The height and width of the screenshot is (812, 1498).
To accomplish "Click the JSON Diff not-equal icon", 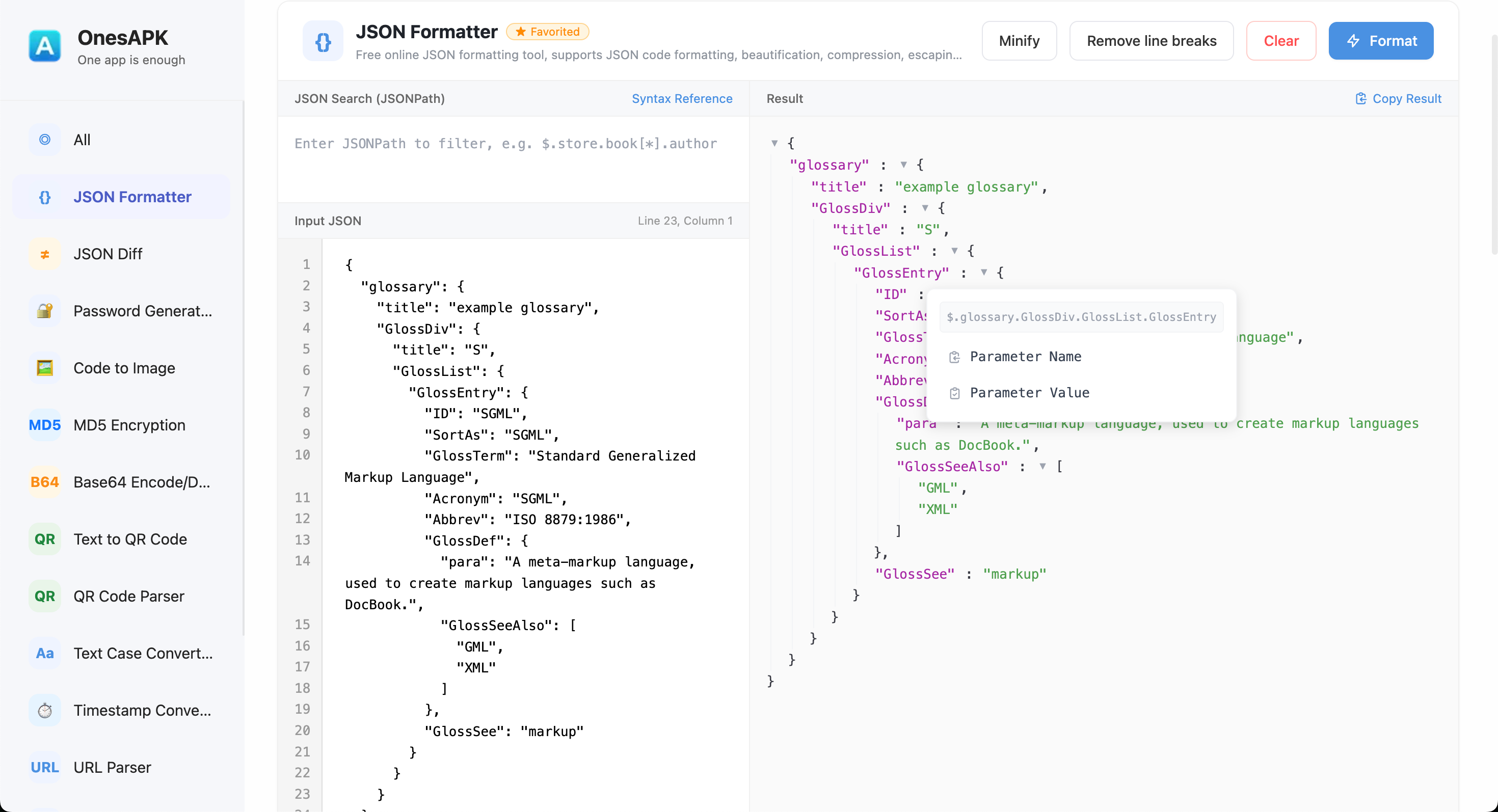I will click(44, 254).
